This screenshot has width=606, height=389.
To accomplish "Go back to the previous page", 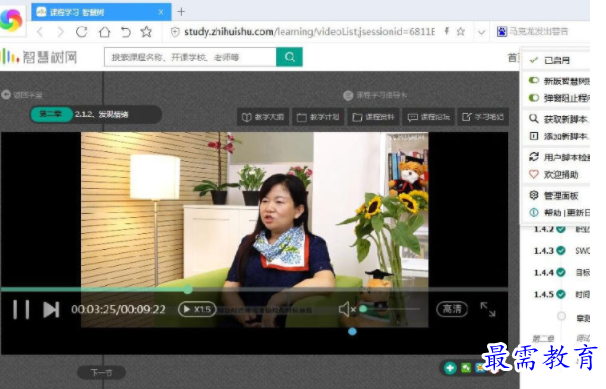I will point(40,32).
